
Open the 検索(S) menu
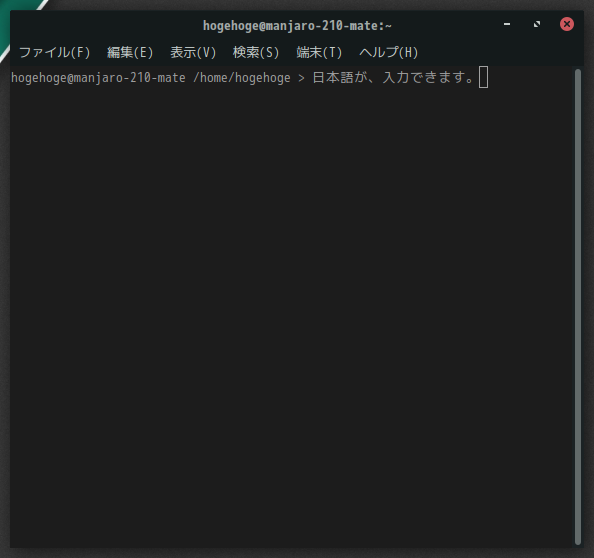(256, 52)
